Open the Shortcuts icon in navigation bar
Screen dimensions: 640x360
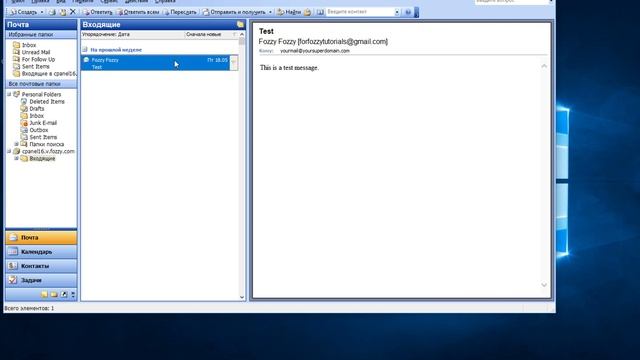pyautogui.click(x=64, y=294)
